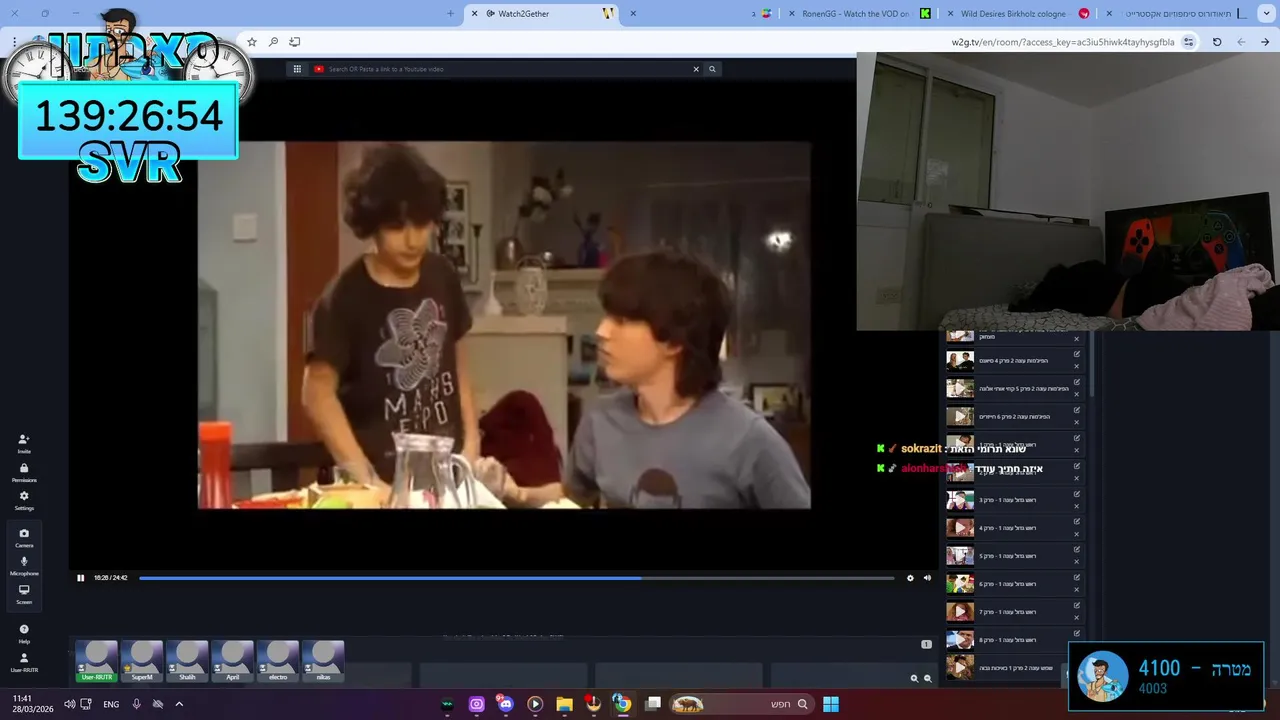This screenshot has width=1280, height=720.
Task: Remove the playlist item פרק 3
Action: 1077,506
